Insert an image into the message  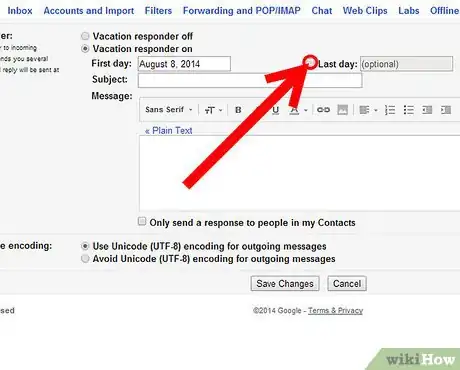coord(342,110)
